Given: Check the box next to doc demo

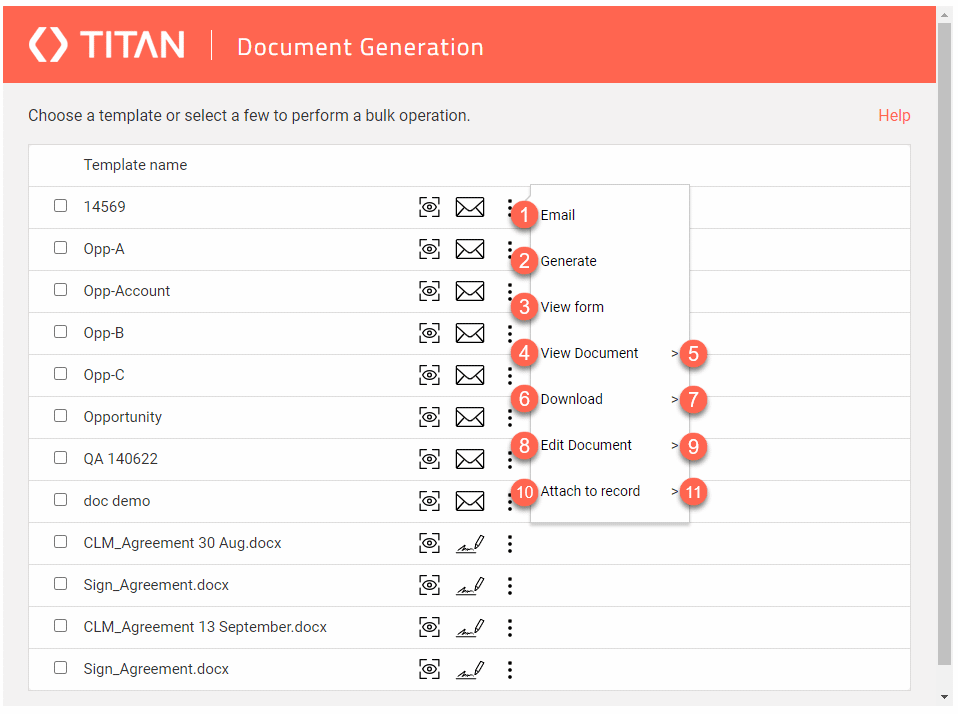Looking at the screenshot, I should pyautogui.click(x=61, y=500).
